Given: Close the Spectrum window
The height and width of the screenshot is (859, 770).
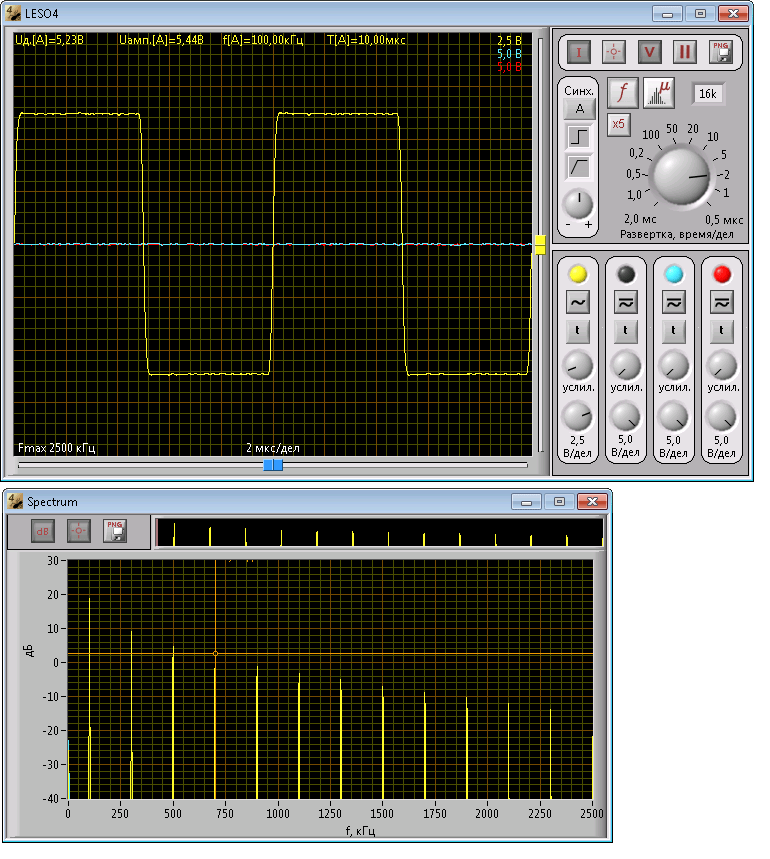Looking at the screenshot, I should (592, 502).
